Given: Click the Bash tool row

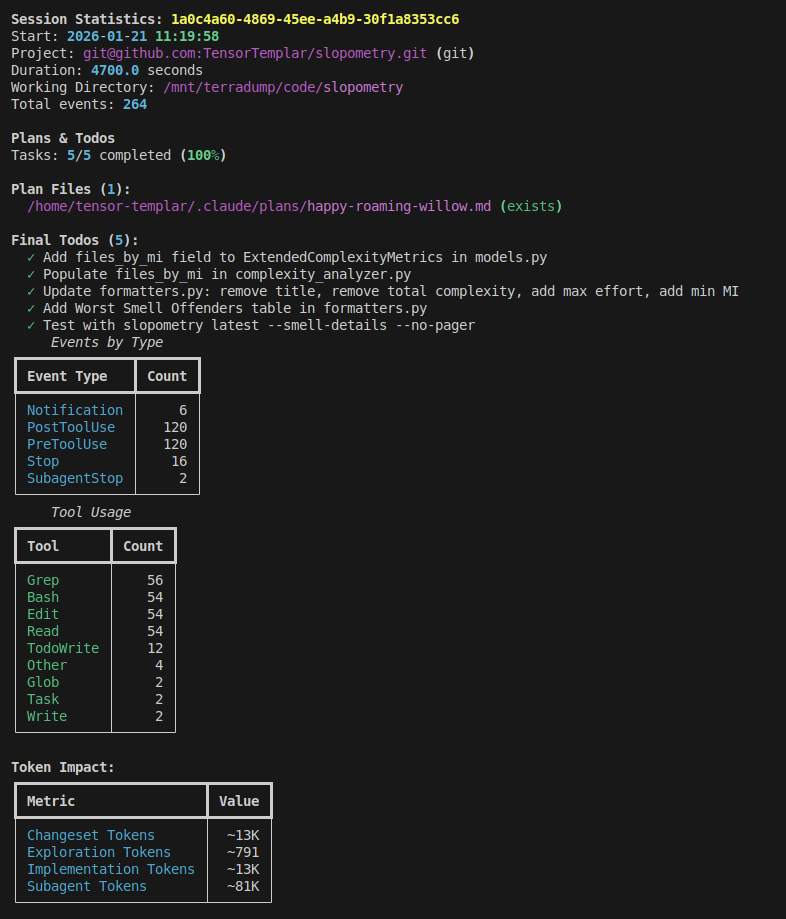Looking at the screenshot, I should (96, 597).
